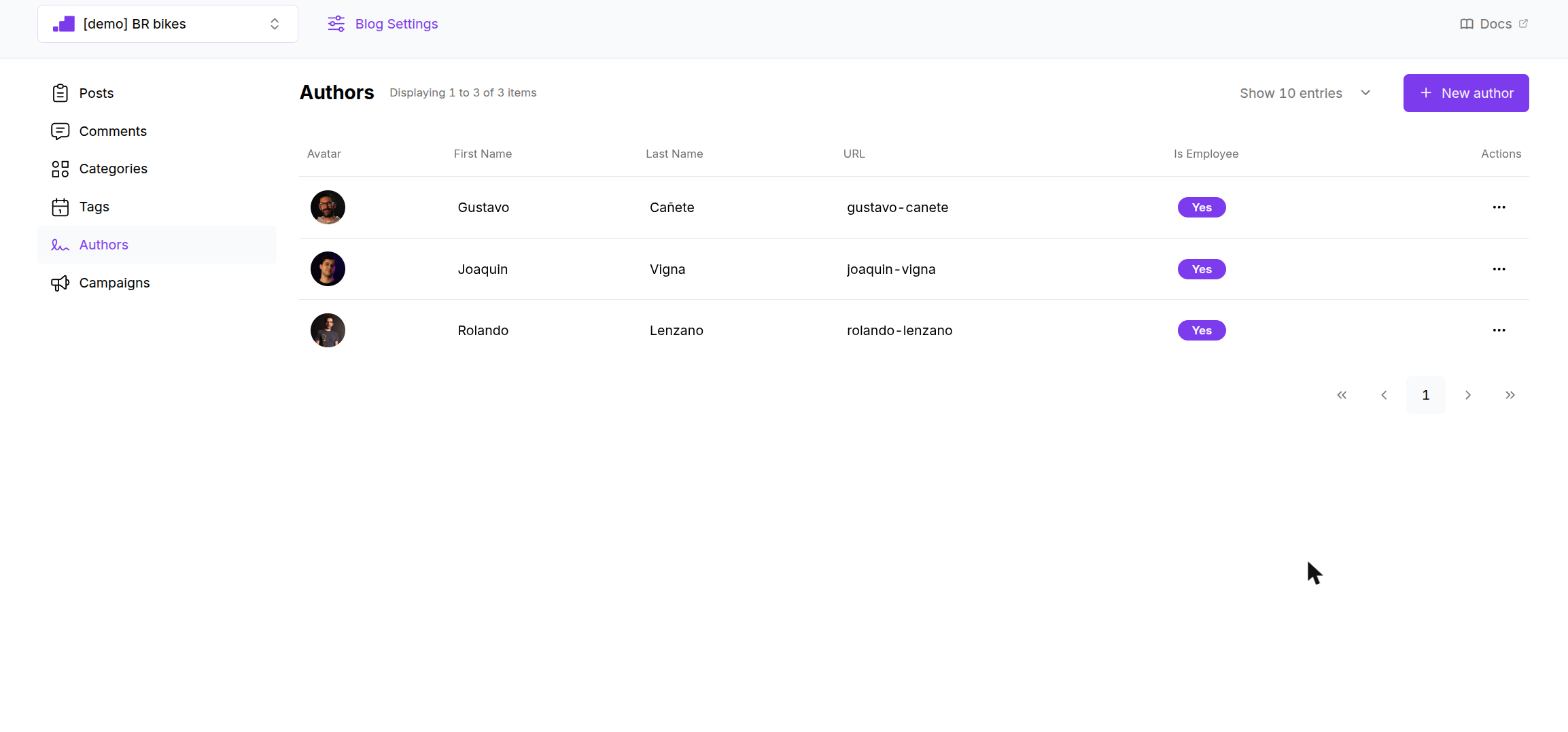The width and height of the screenshot is (1568, 732).
Task: Click the Authors signature icon in sidebar
Action: tap(60, 245)
